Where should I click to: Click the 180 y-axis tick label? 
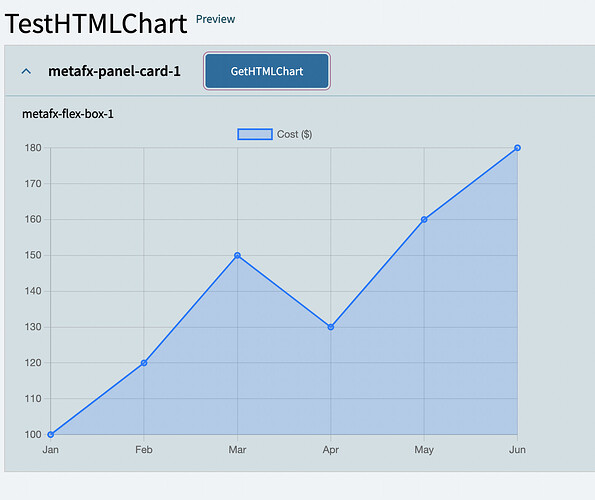point(33,148)
